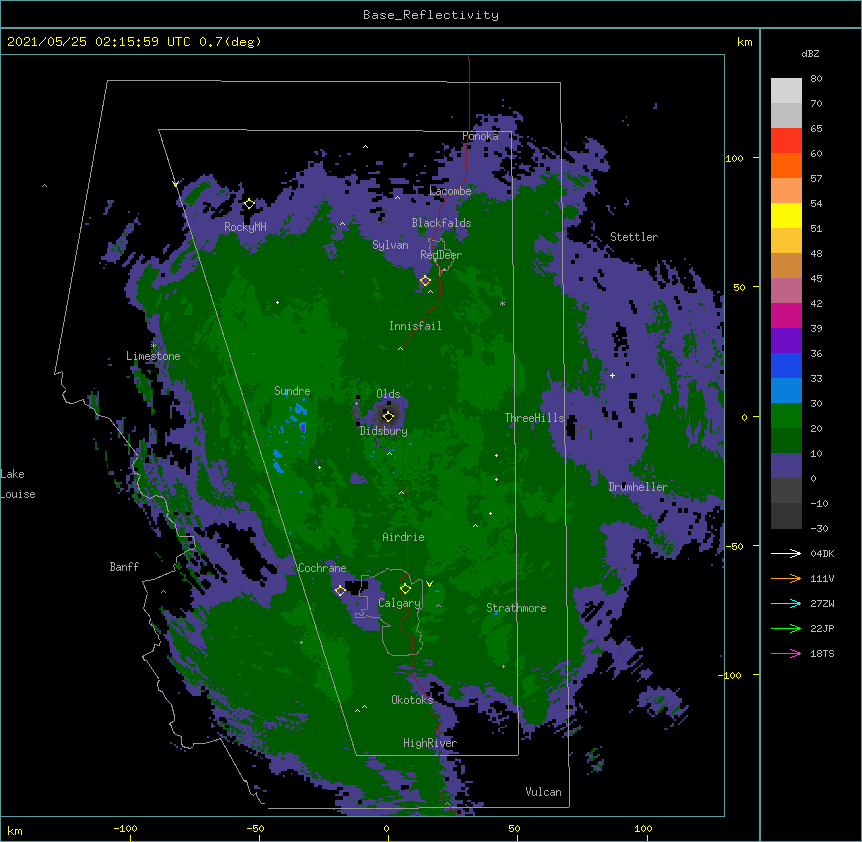
Task: Click the RedDeer city label
Action: tap(441, 255)
